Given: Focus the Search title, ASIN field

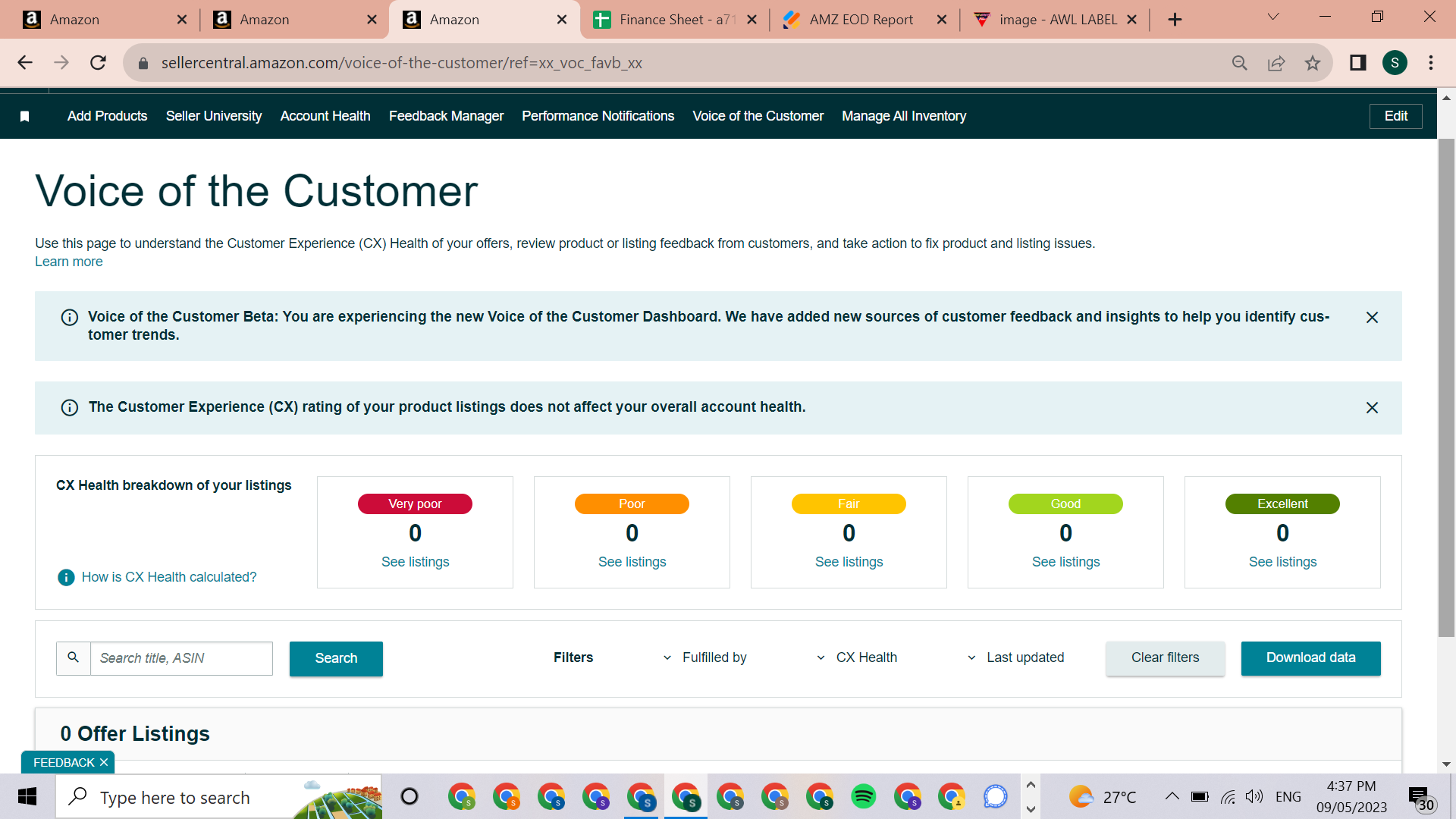Looking at the screenshot, I should [x=181, y=658].
